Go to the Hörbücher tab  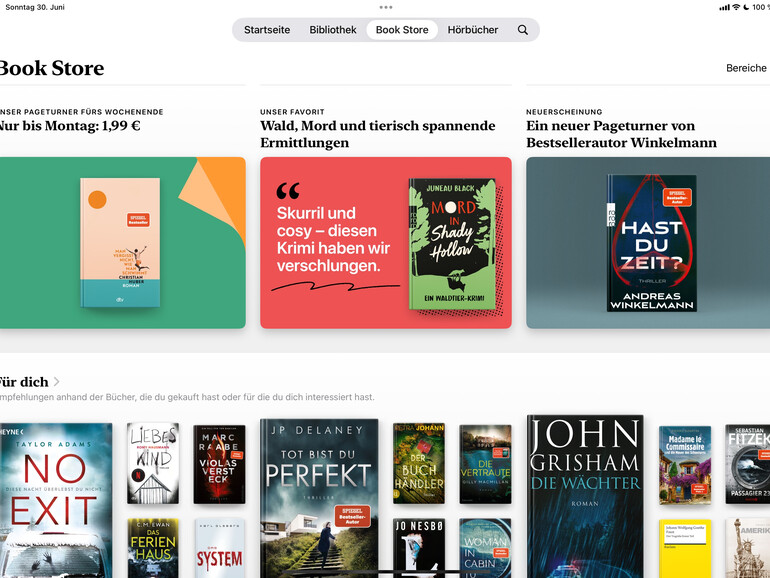pos(473,30)
